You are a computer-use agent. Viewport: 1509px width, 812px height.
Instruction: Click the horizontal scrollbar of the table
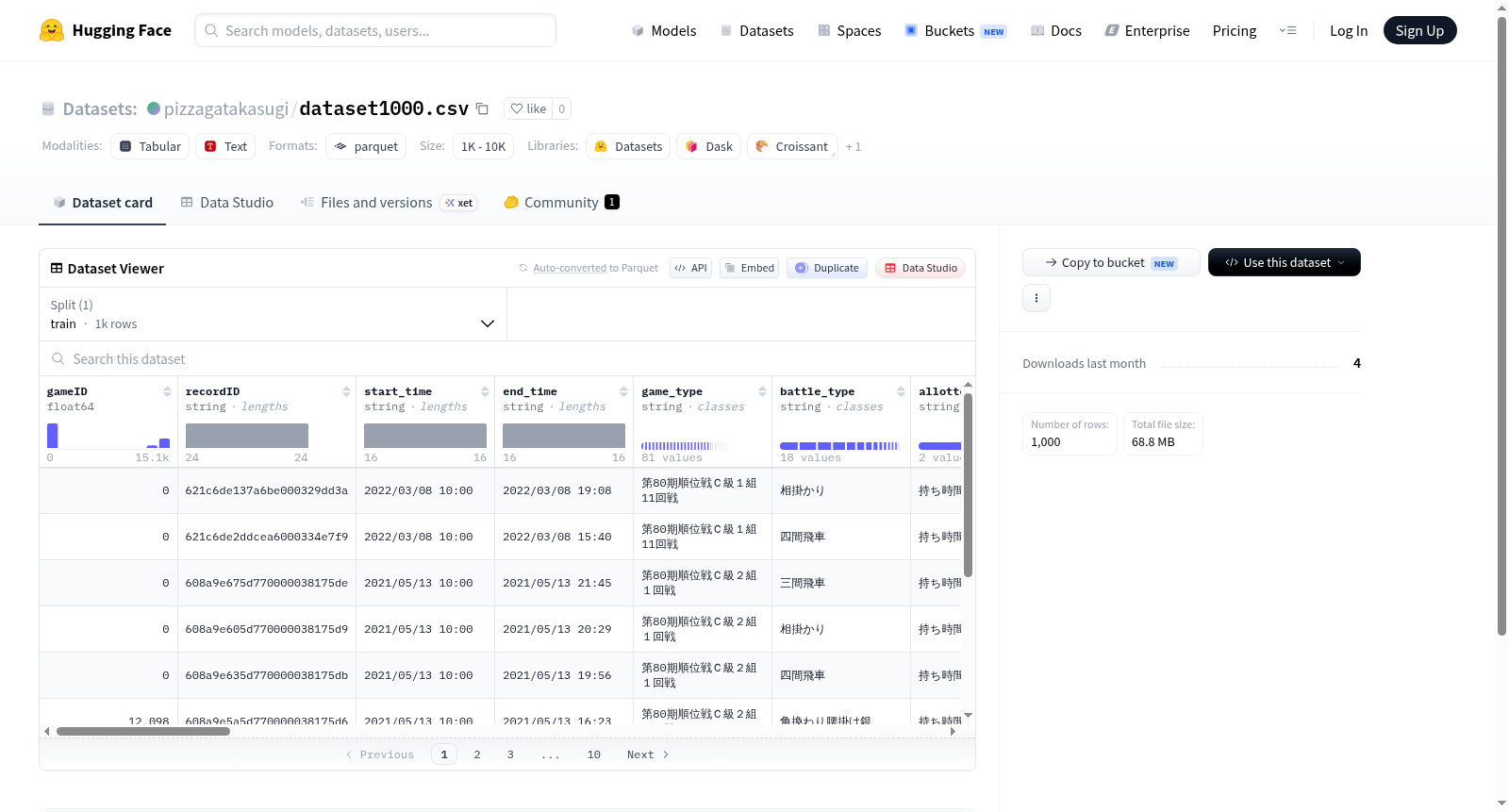point(143,731)
